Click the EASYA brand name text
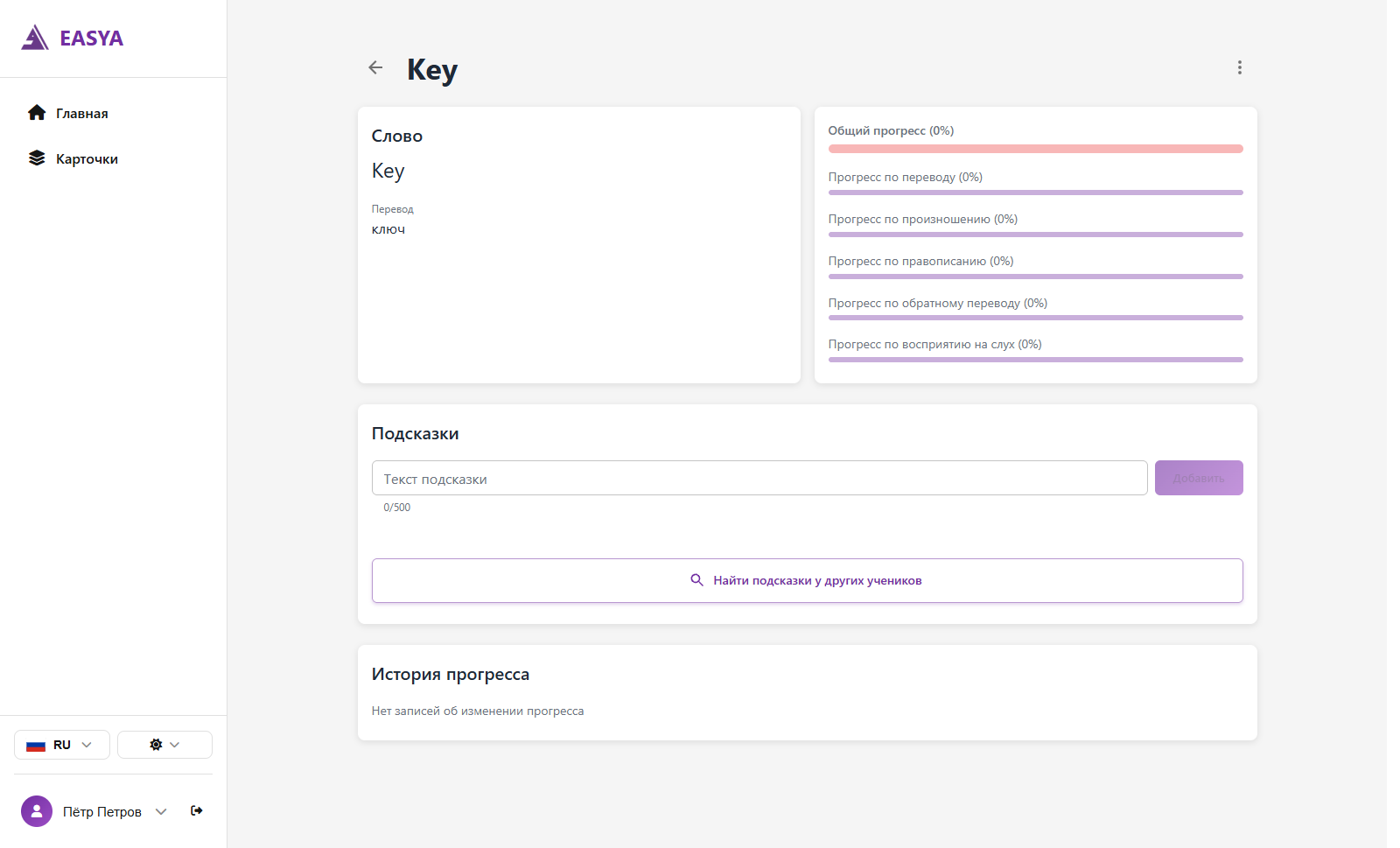 [92, 39]
